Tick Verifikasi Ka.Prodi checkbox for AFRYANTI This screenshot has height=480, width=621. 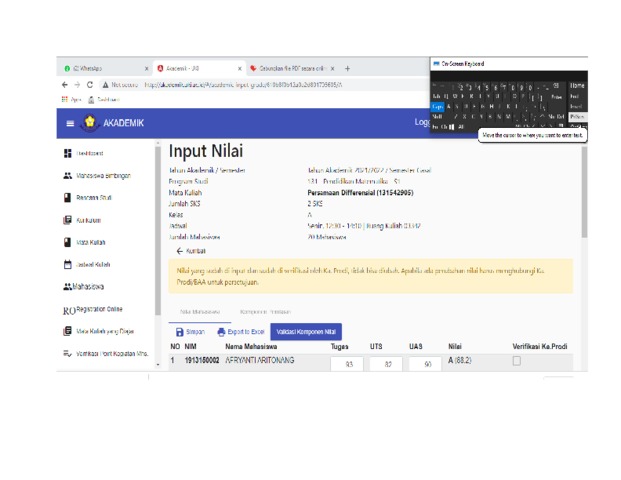pos(516,361)
